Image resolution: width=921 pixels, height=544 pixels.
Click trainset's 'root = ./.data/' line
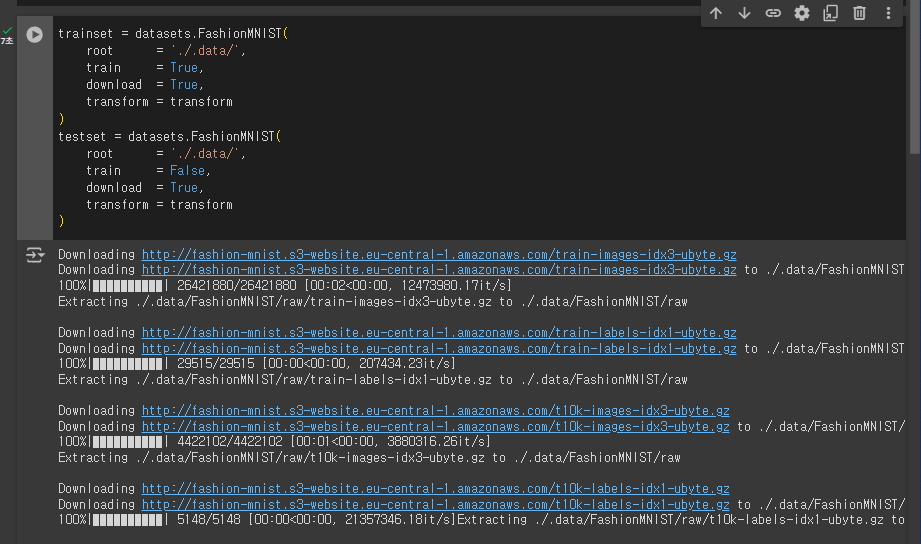[x=166, y=51]
